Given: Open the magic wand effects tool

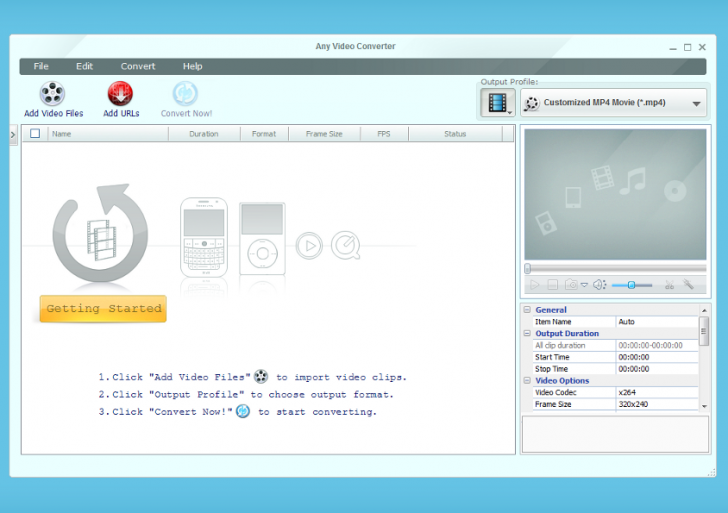Looking at the screenshot, I should (x=688, y=285).
